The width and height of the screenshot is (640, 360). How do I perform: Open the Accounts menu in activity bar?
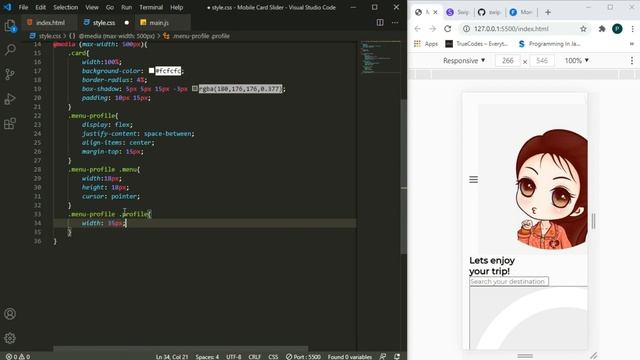tap(10, 313)
